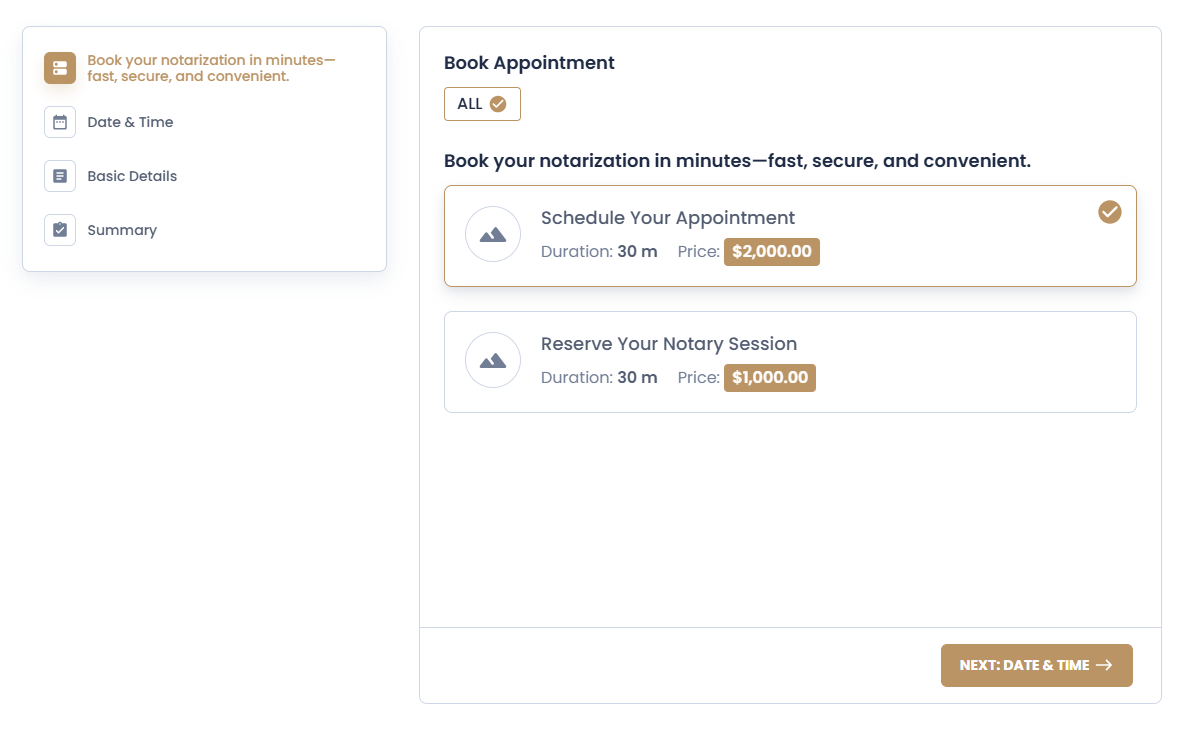Click the checkmark icon in the ALL chip

click(498, 104)
